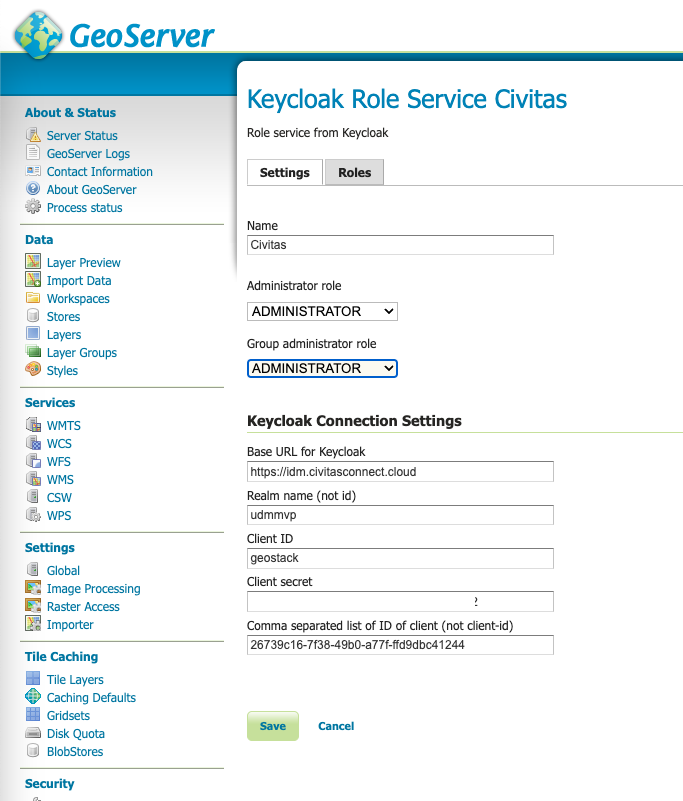Image resolution: width=683 pixels, height=801 pixels.
Task: Open the Contact Information link
Action: pyautogui.click(x=100, y=172)
